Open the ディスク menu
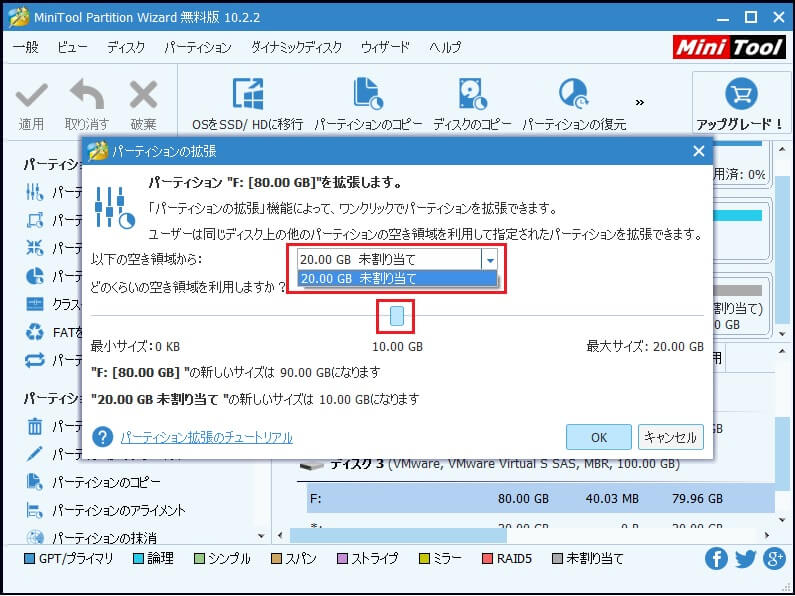 (x=126, y=47)
